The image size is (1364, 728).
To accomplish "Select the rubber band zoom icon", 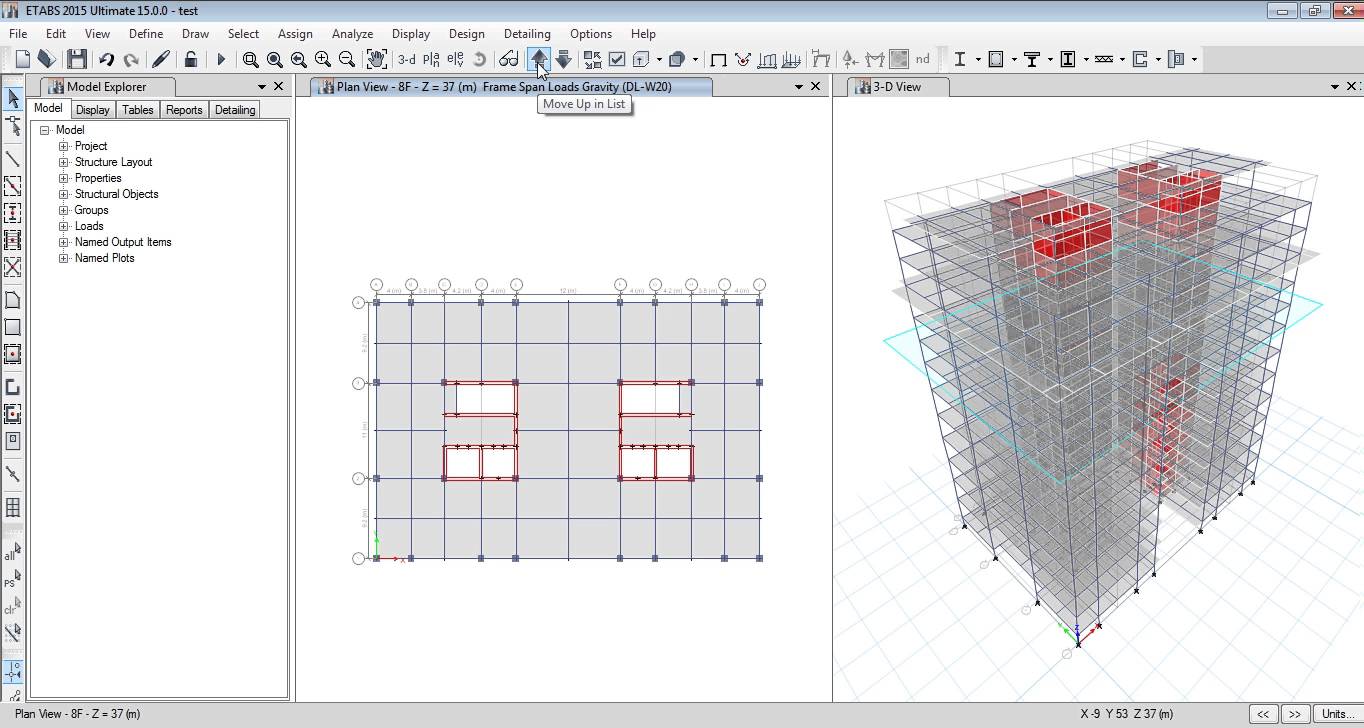I will [251, 60].
